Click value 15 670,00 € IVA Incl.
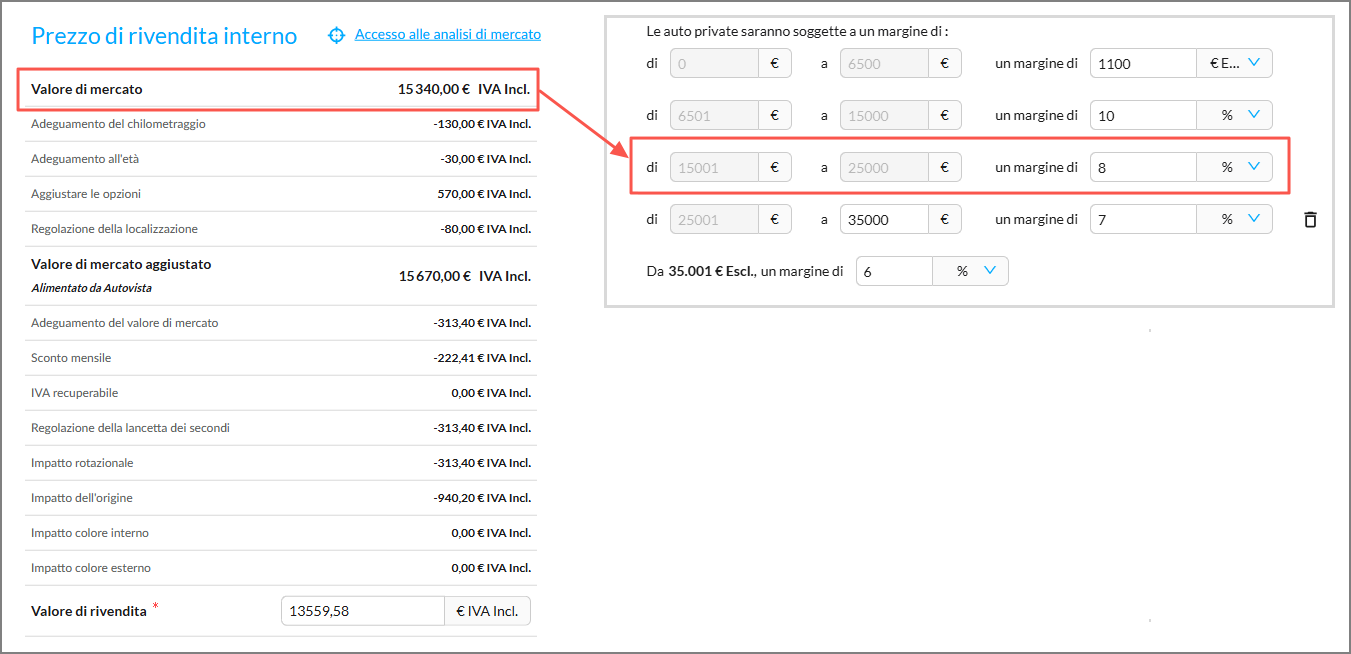Screen dimensions: 1351x654 [464, 276]
